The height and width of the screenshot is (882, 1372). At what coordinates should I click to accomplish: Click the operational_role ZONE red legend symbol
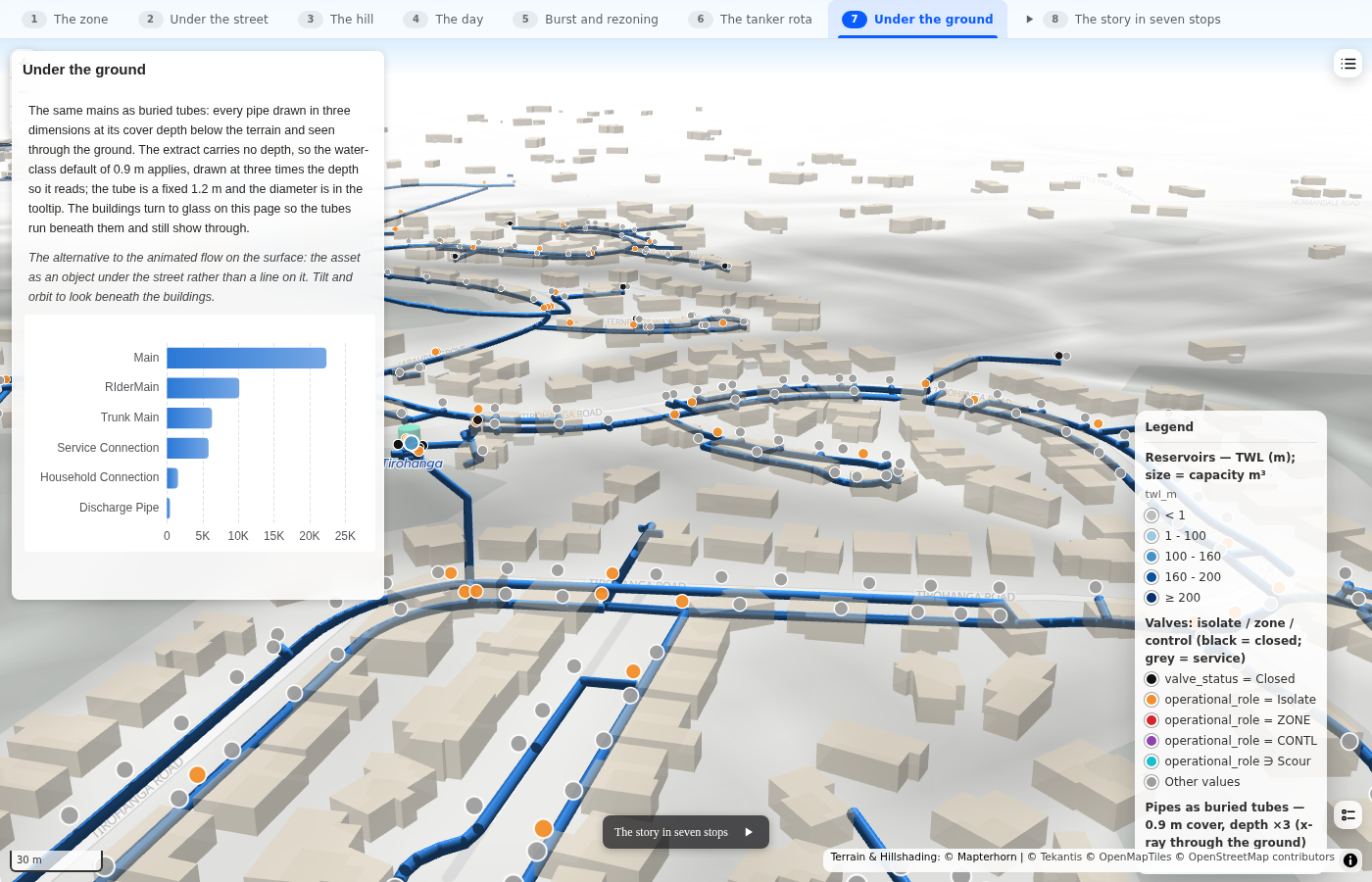[x=1151, y=720]
